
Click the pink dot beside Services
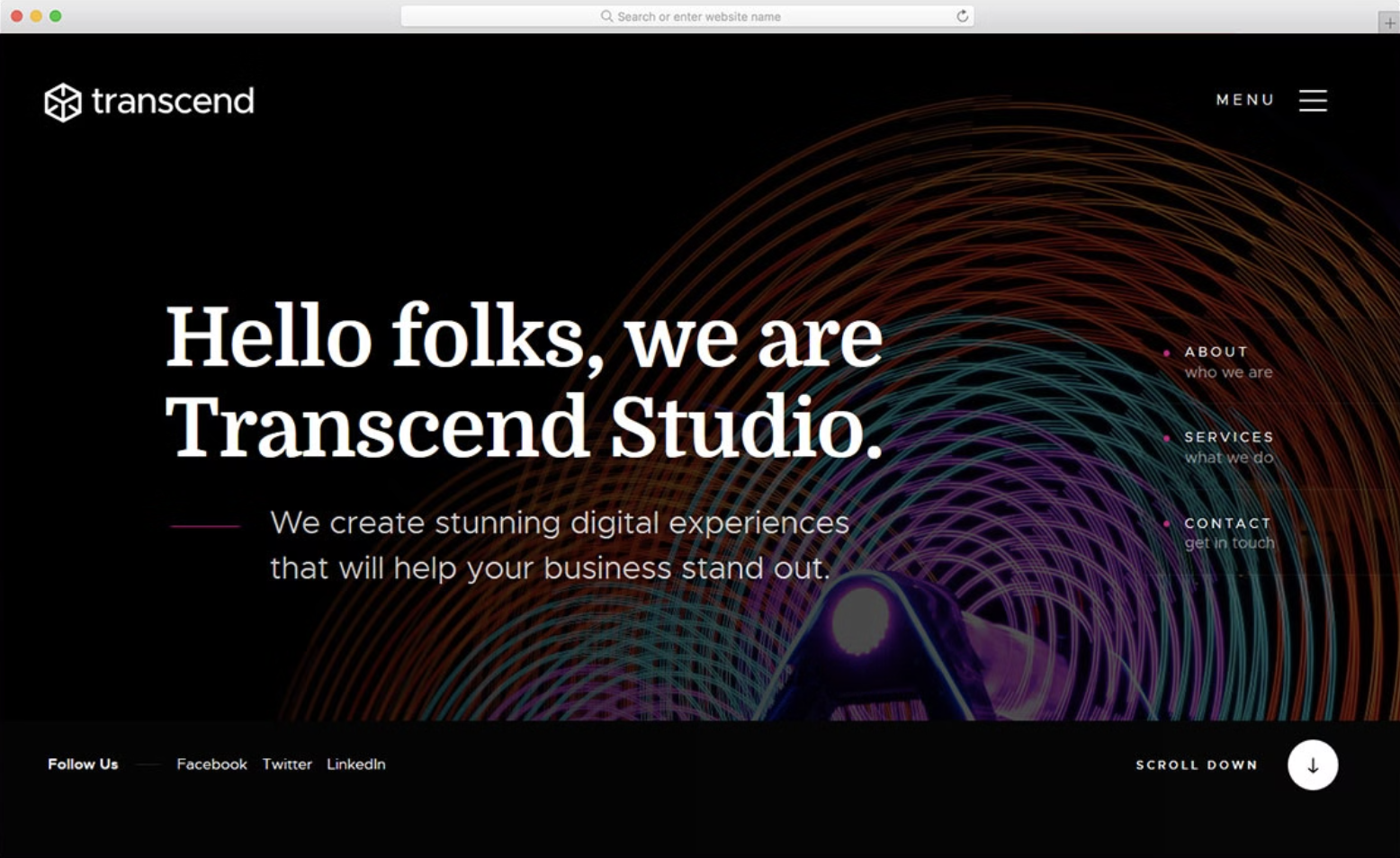coord(1167,438)
